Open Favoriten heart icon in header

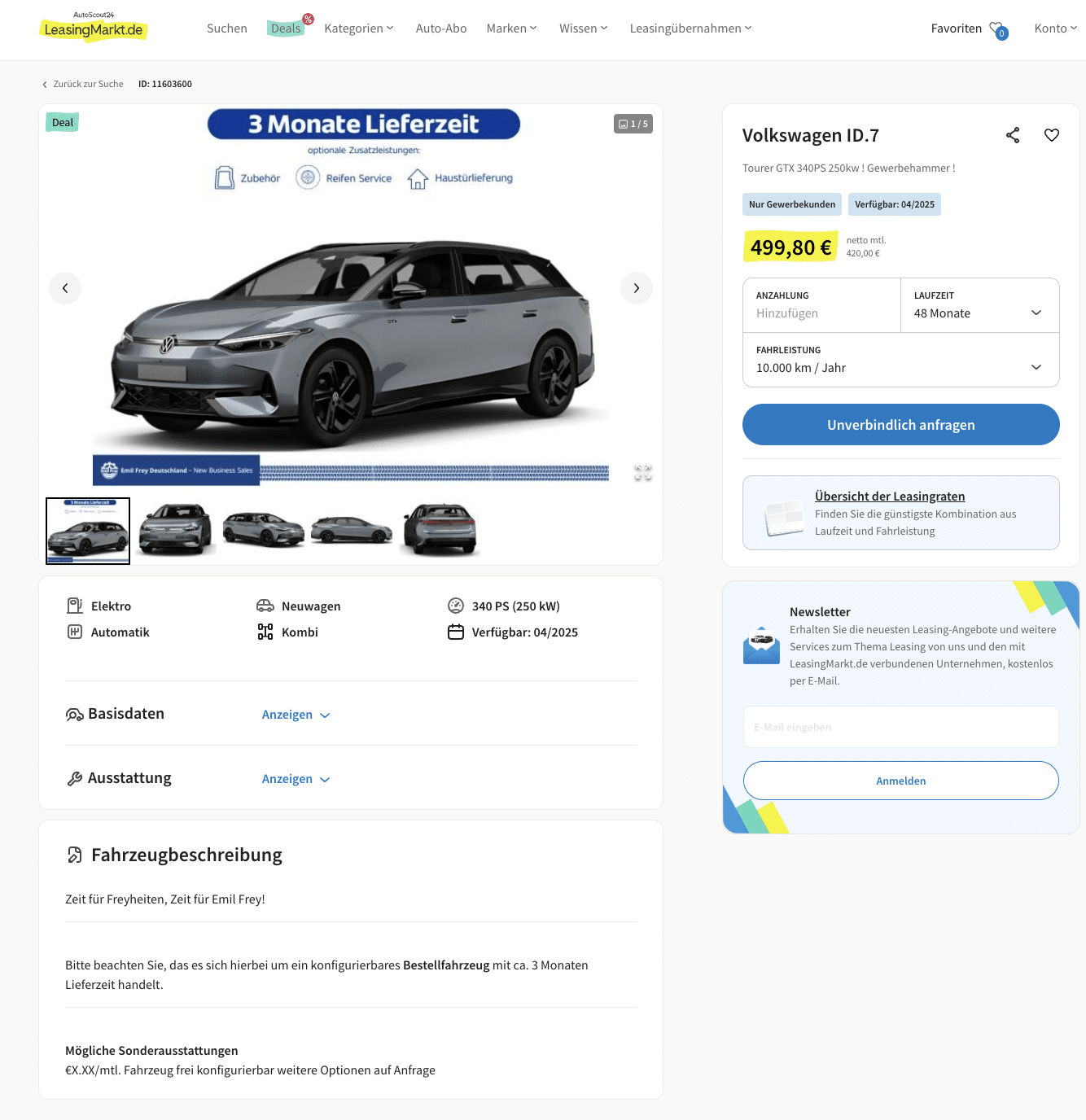pos(998,29)
